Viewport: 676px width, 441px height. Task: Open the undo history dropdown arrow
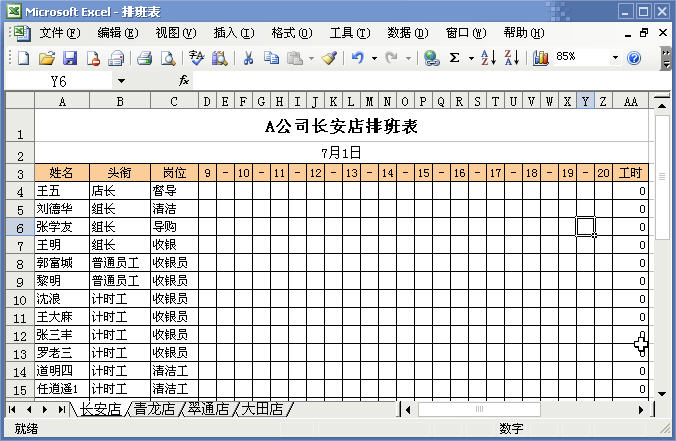click(x=374, y=58)
